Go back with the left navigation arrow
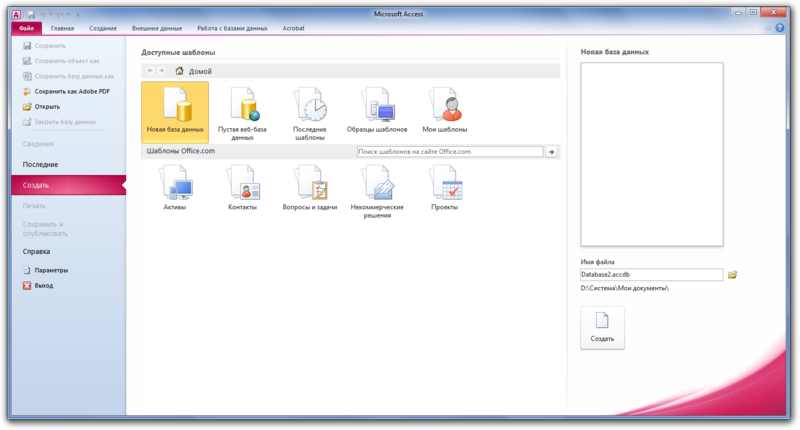Viewport: 800px width, 430px height. [150, 71]
